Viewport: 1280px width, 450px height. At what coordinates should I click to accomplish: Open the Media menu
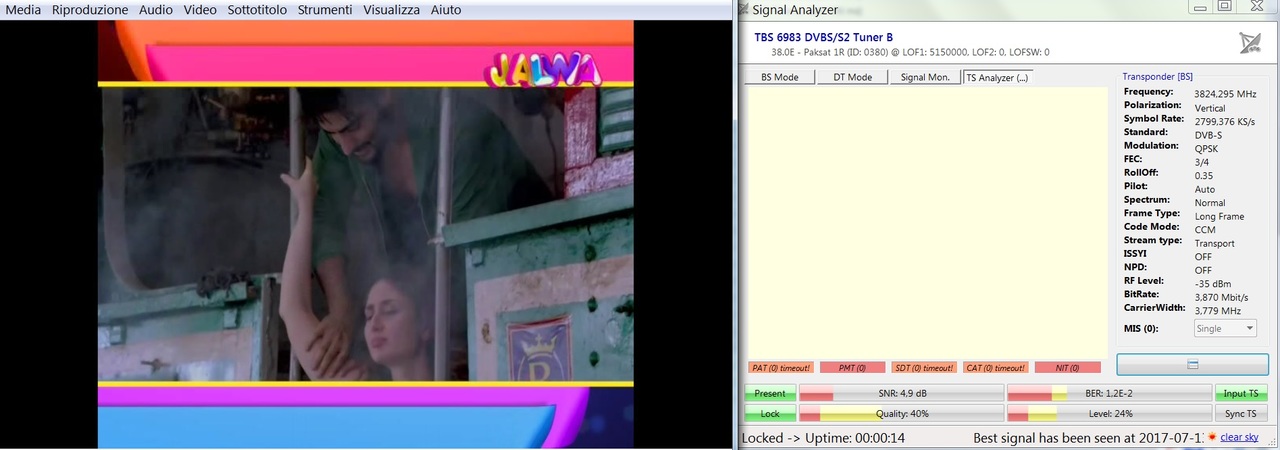(24, 9)
